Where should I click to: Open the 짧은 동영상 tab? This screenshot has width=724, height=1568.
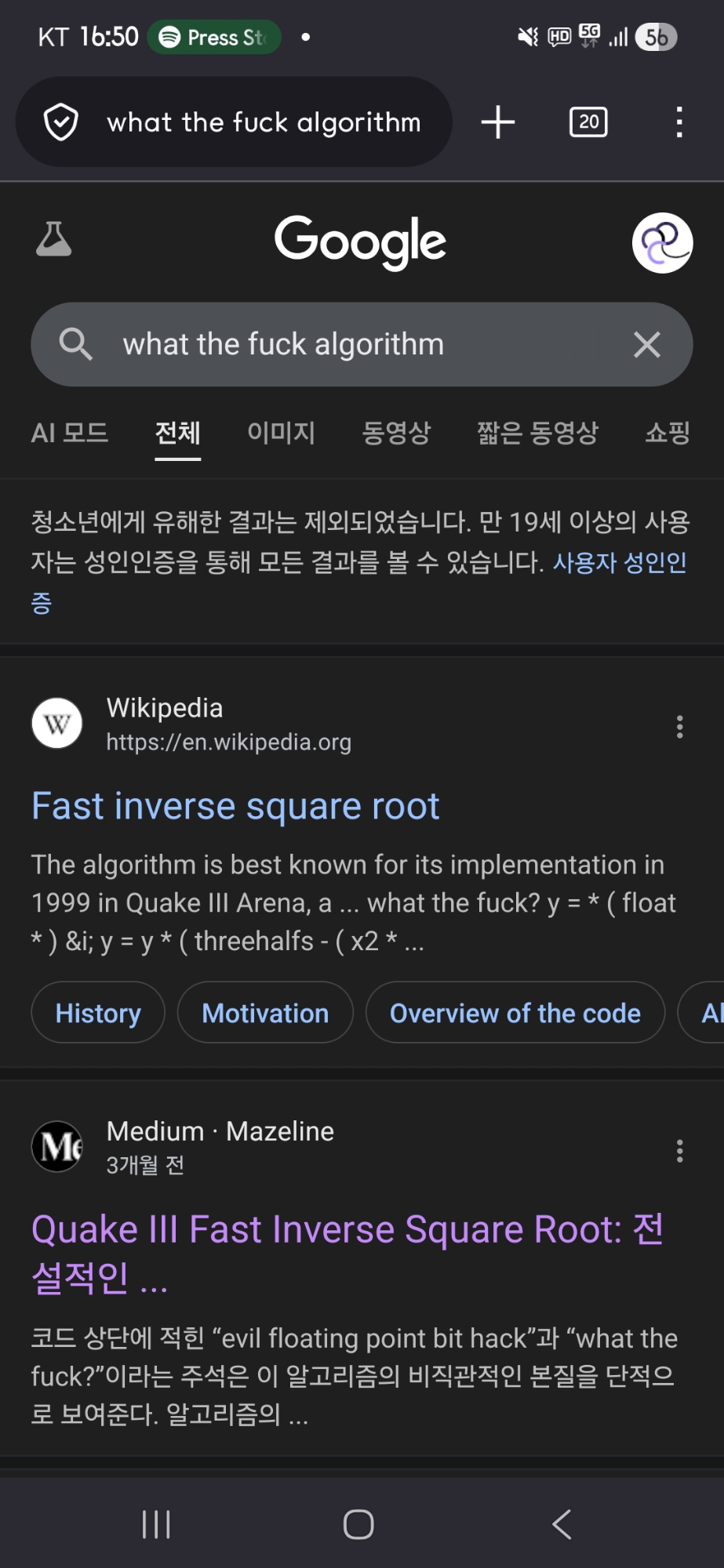[x=537, y=433]
